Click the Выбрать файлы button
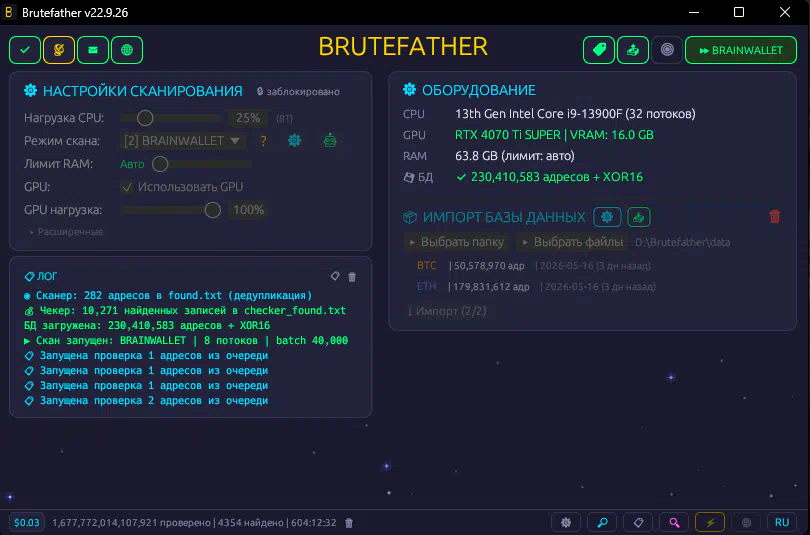Image resolution: width=810 pixels, height=535 pixels. point(572,242)
